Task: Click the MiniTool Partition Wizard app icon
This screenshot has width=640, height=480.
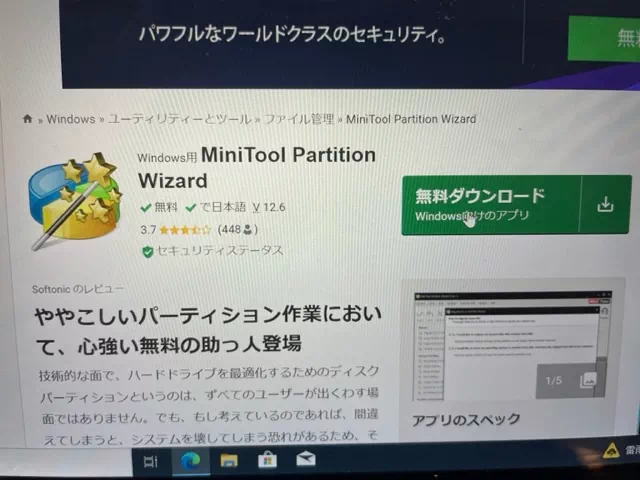Action: click(74, 199)
